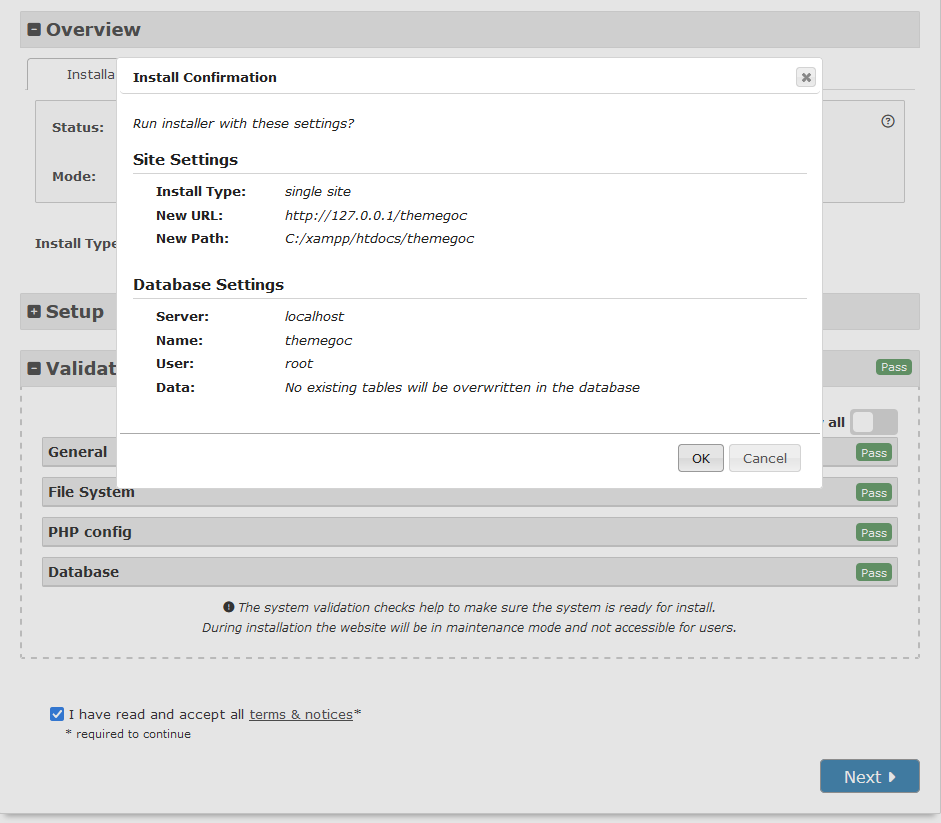Click the Validation section Pass badge
Viewport: 941px width, 823px height.
pyautogui.click(x=894, y=367)
